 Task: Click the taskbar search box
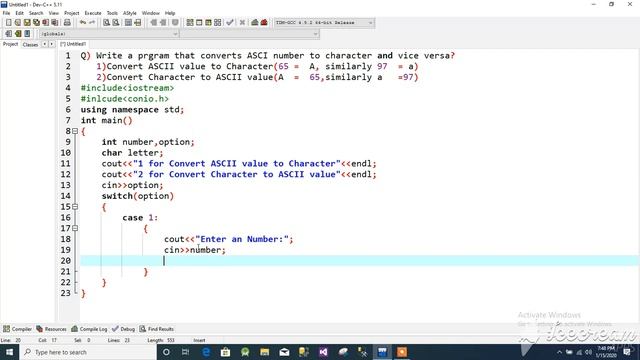tap(88, 352)
